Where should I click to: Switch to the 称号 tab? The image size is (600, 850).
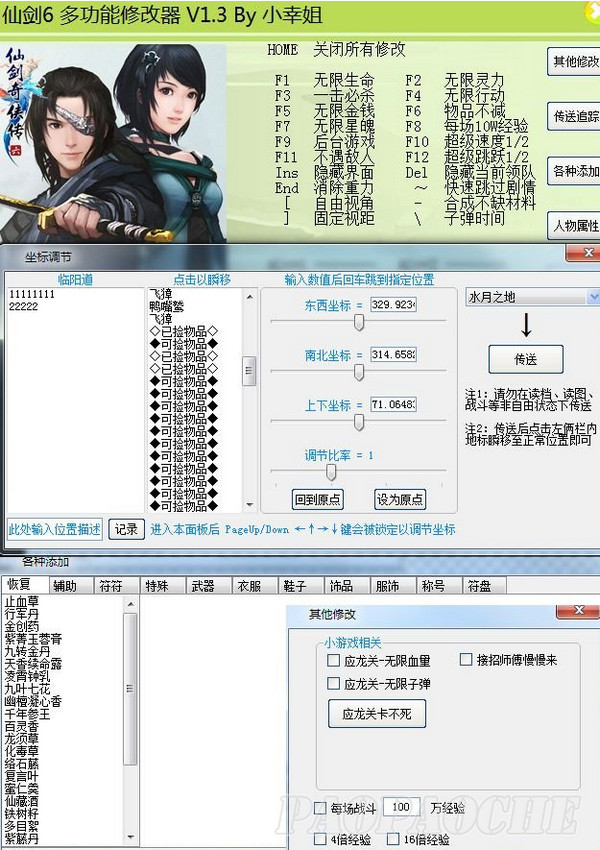440,586
